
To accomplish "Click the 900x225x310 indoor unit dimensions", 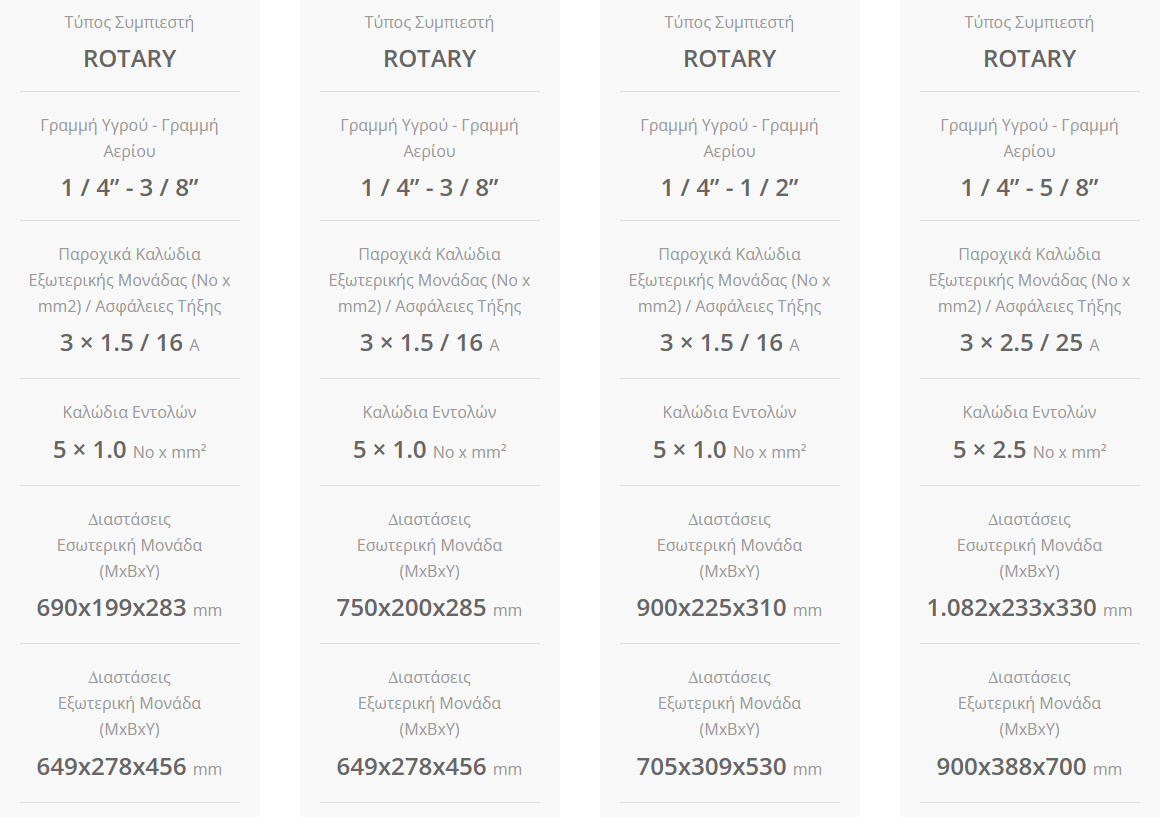I will click(x=711, y=608).
